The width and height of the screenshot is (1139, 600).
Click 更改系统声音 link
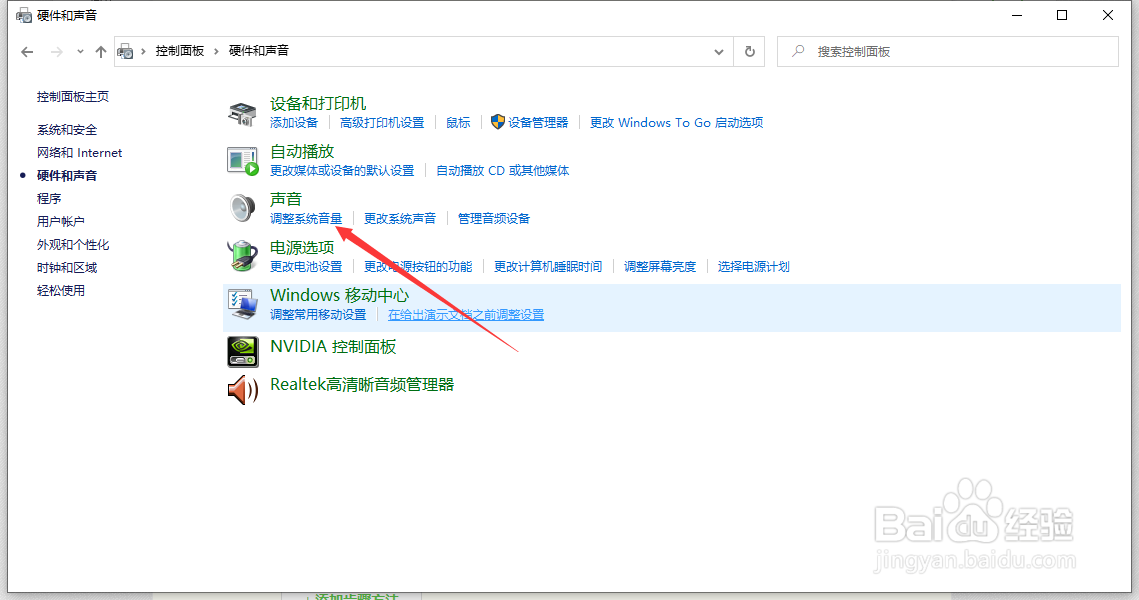400,219
